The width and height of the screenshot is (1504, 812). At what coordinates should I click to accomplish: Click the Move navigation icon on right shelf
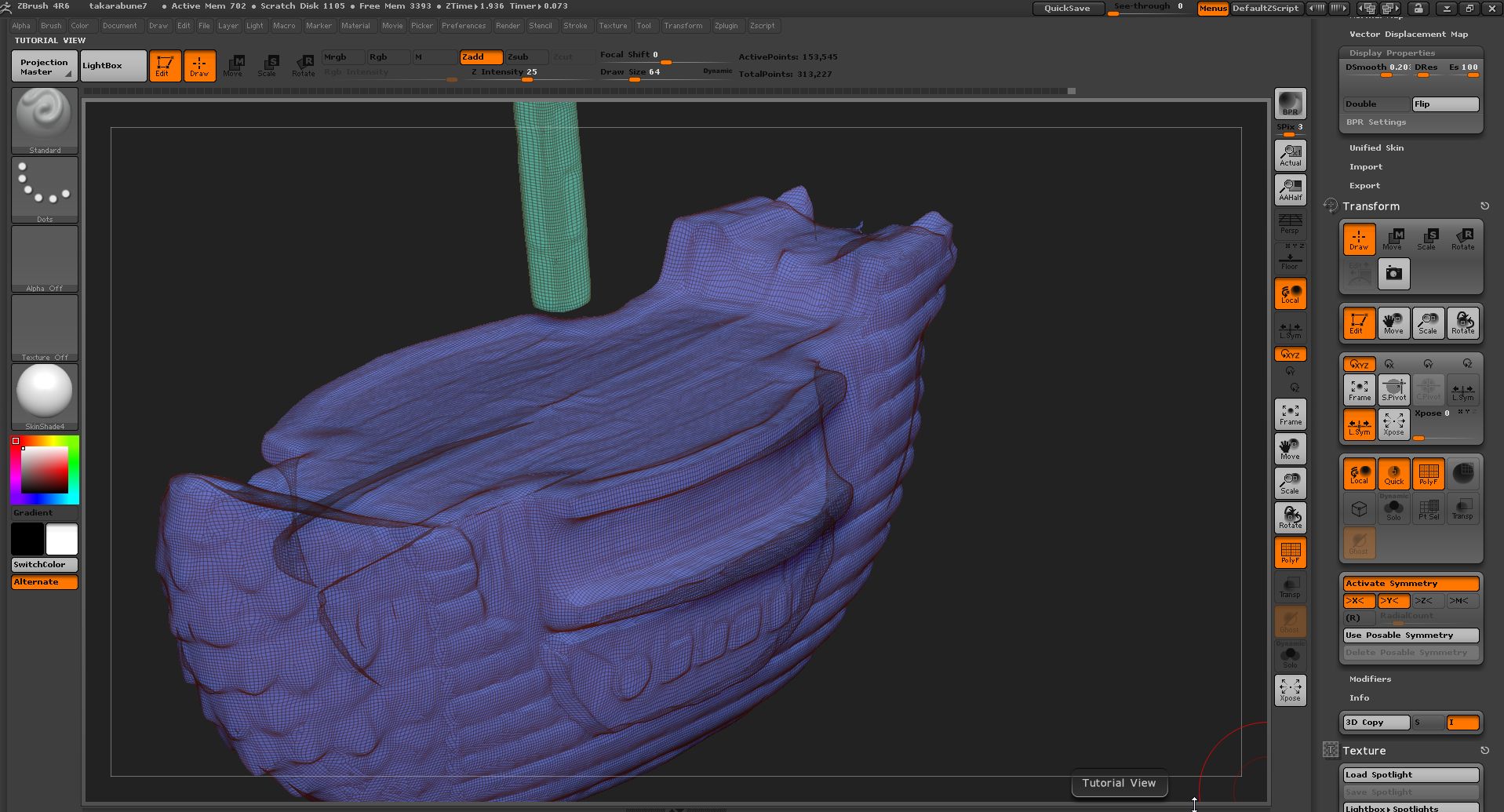(x=1290, y=448)
